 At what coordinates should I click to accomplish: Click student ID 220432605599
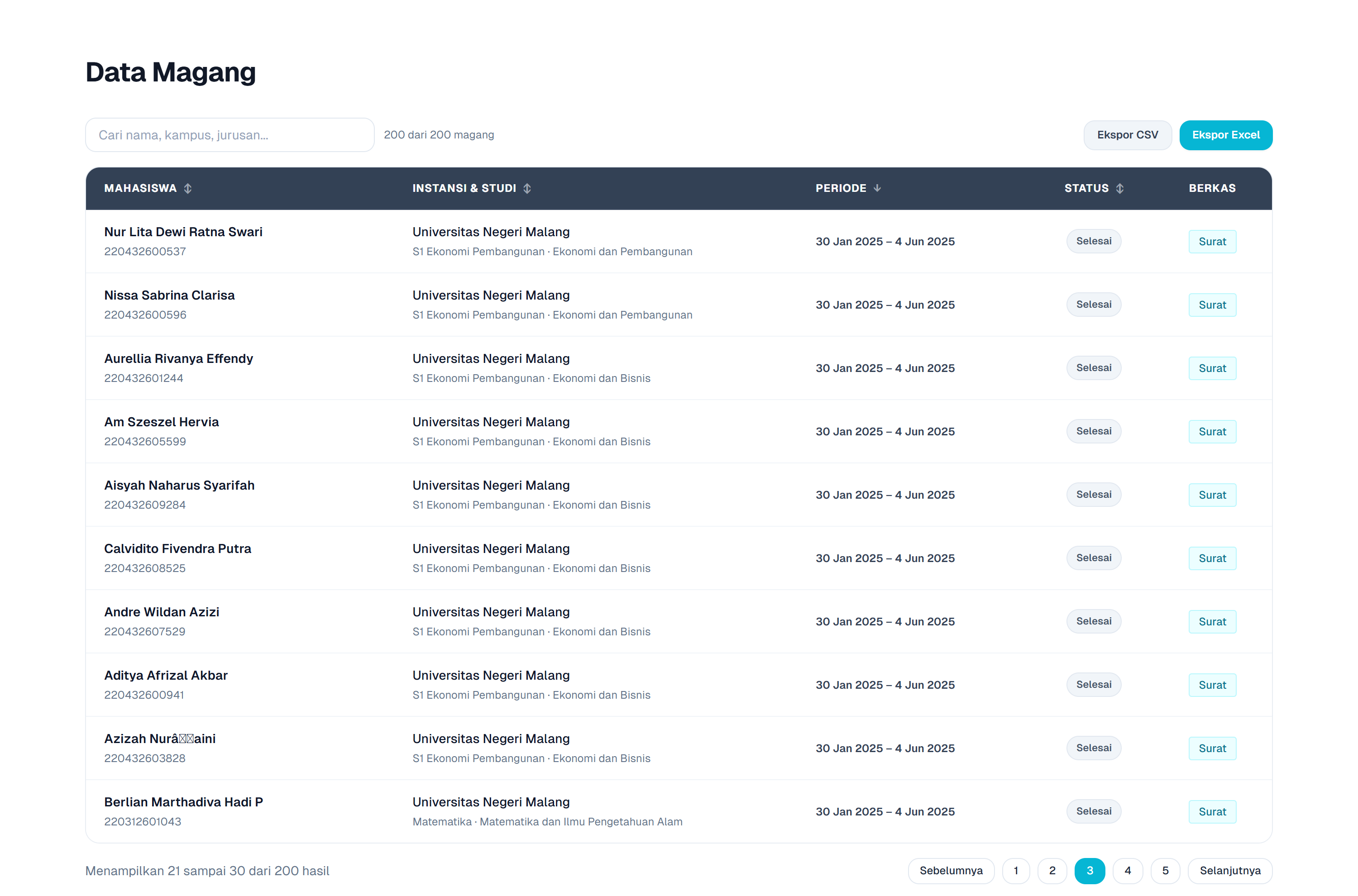pos(144,442)
